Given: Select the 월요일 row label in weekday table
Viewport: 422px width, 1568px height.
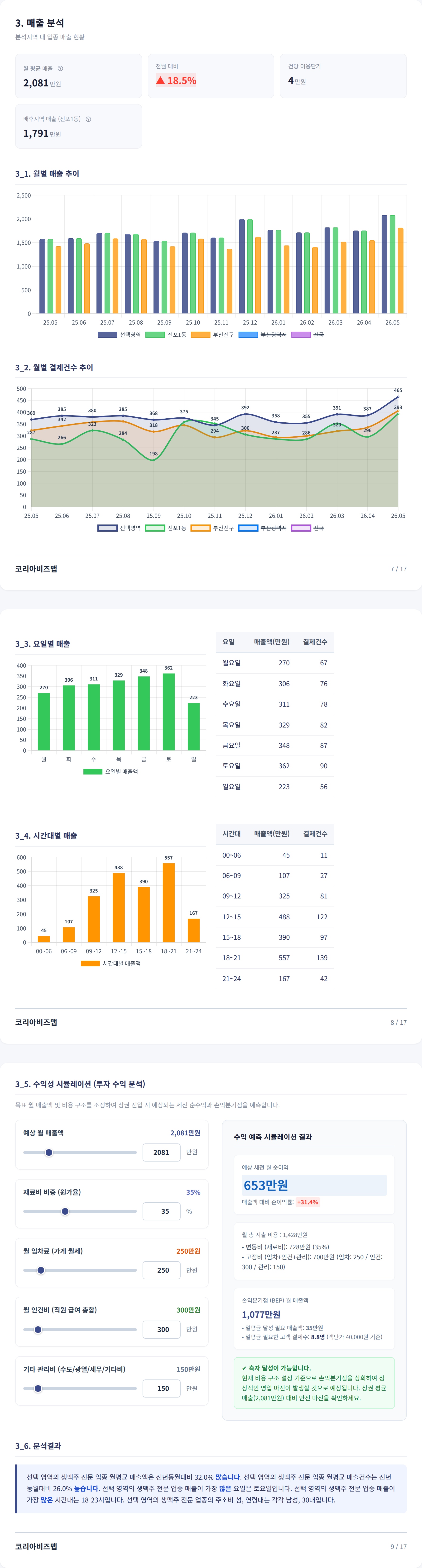Looking at the screenshot, I should point(231,663).
